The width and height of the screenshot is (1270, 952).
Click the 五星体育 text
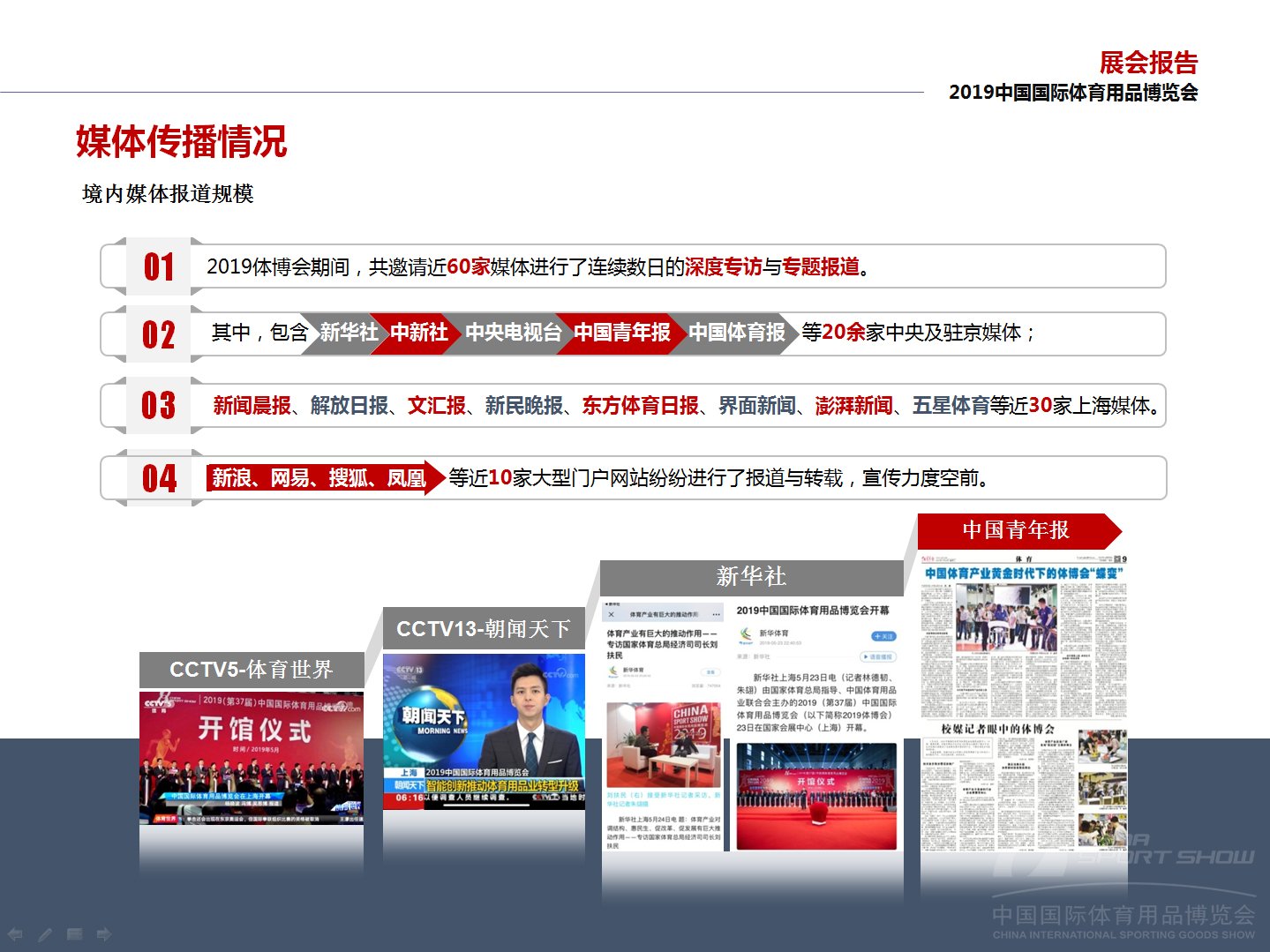[x=951, y=406]
